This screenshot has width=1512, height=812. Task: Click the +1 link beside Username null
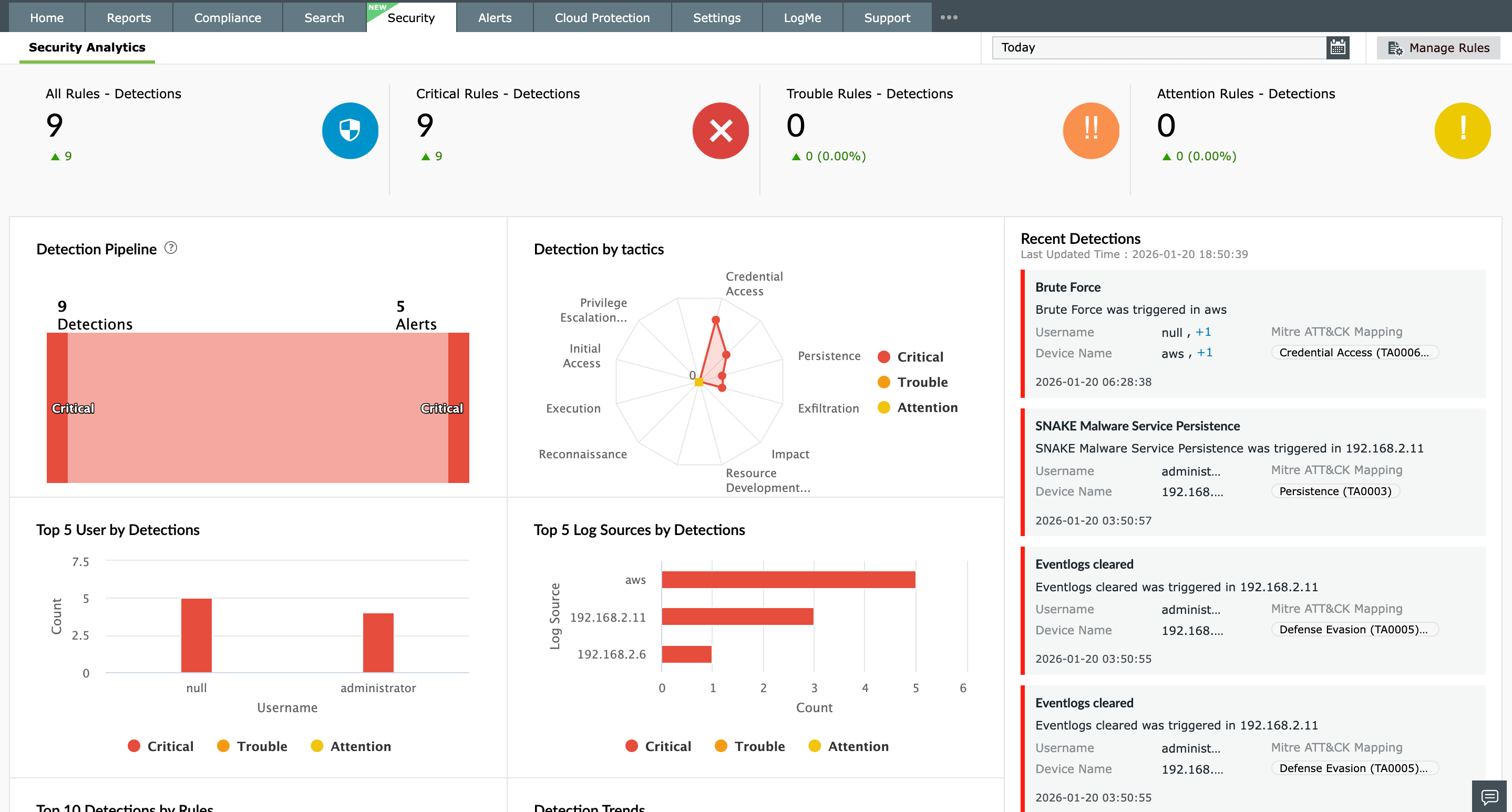click(1204, 332)
